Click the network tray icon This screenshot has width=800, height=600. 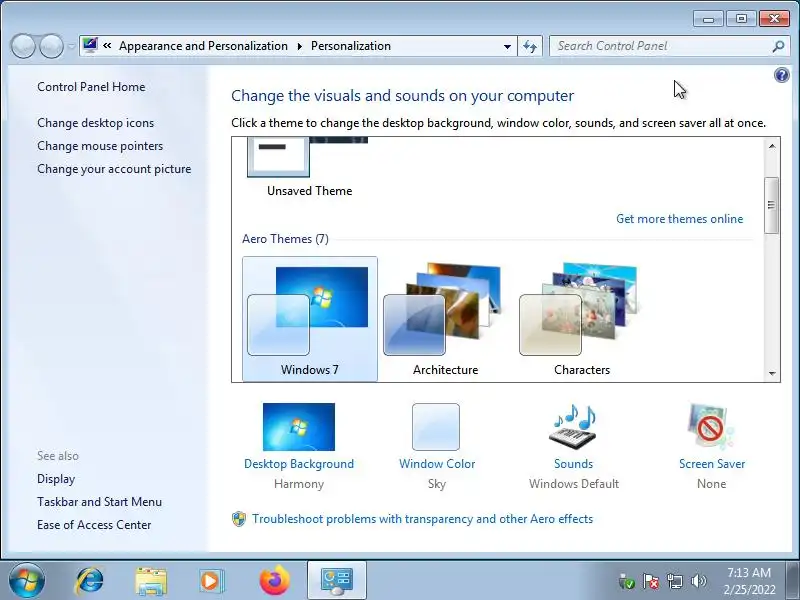coord(675,581)
